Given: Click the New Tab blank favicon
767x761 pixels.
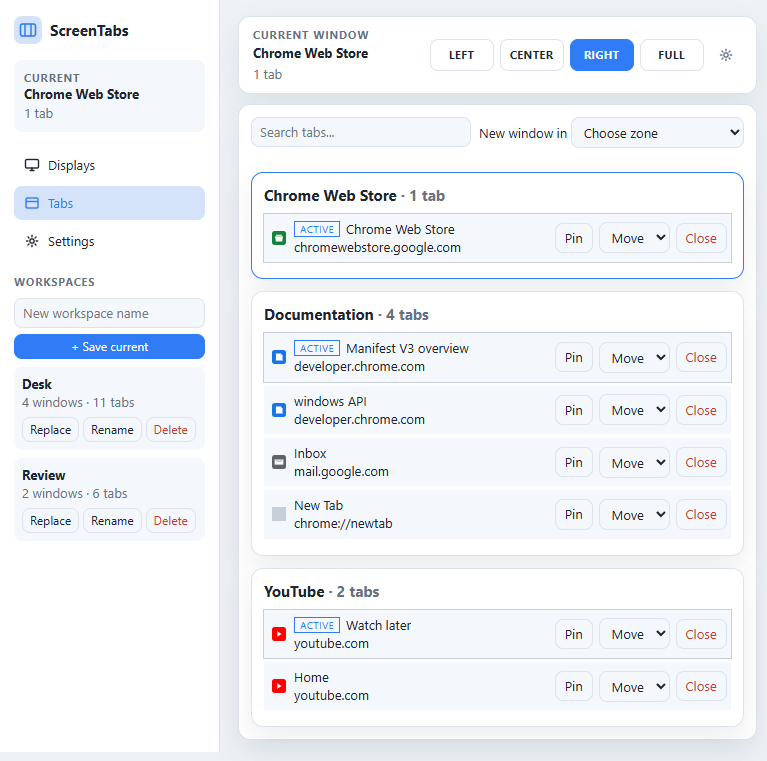Looking at the screenshot, I should tap(279, 514).
